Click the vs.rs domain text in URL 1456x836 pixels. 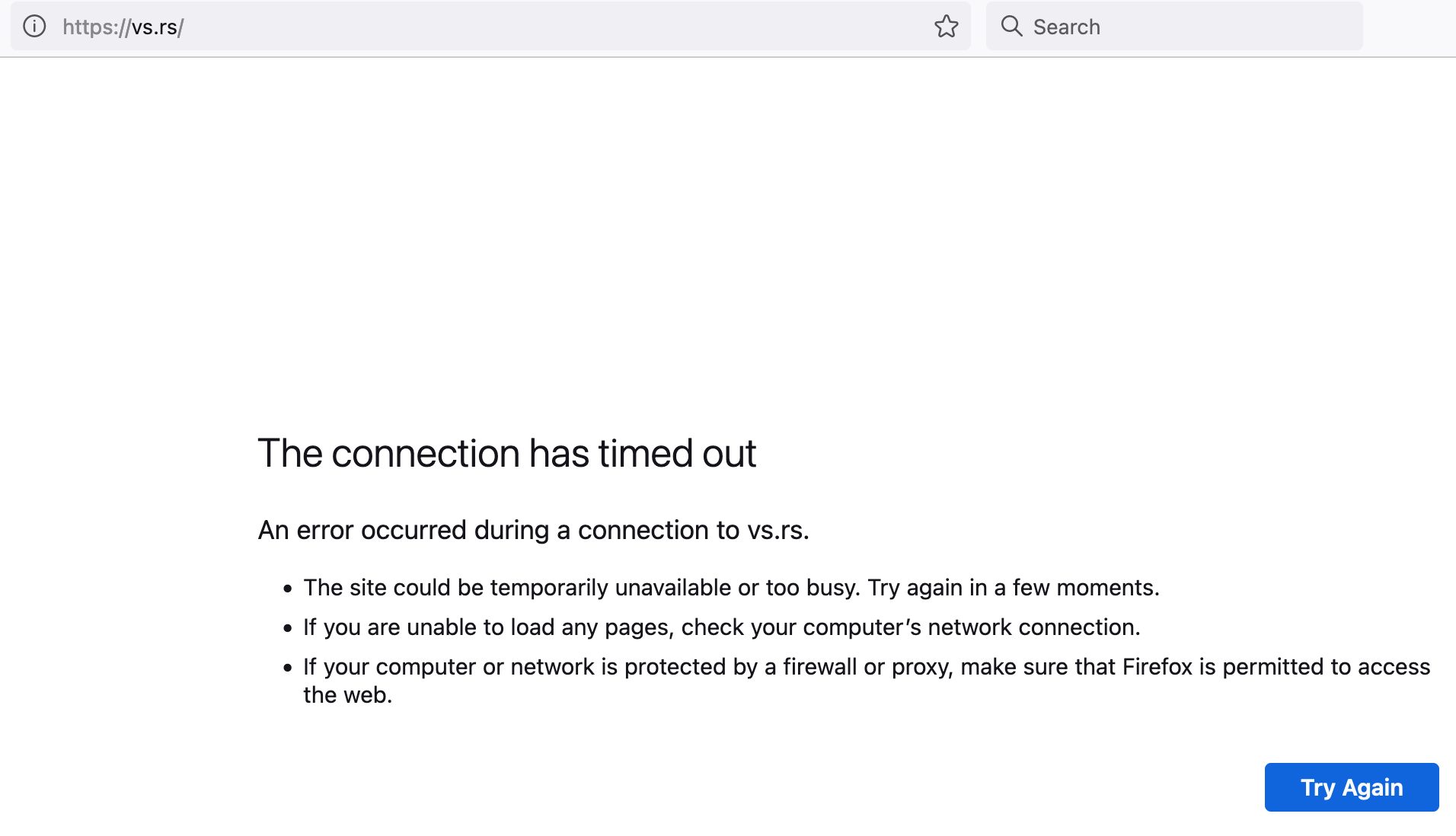tap(155, 27)
